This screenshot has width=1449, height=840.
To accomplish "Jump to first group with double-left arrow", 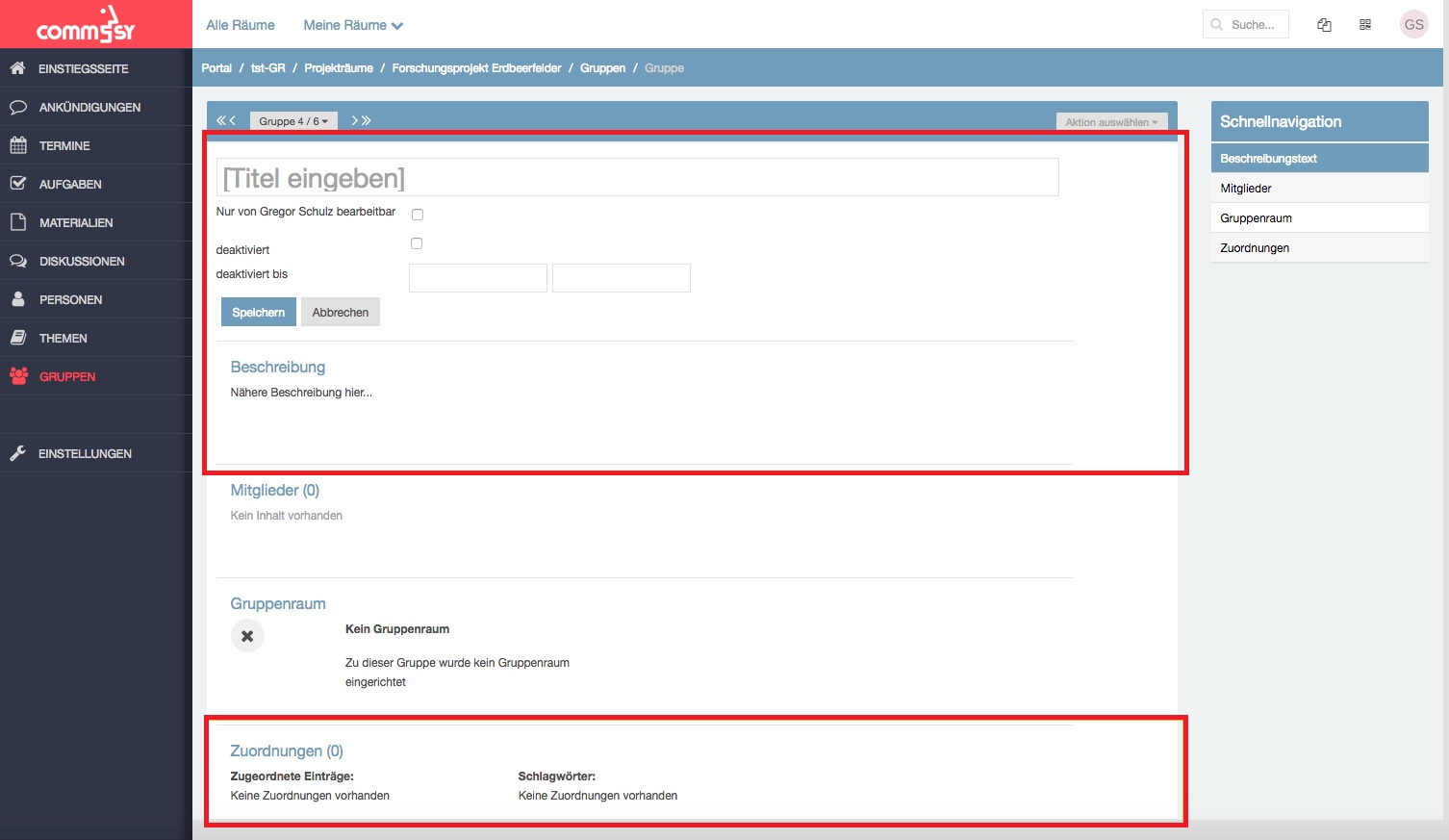I will [220, 120].
